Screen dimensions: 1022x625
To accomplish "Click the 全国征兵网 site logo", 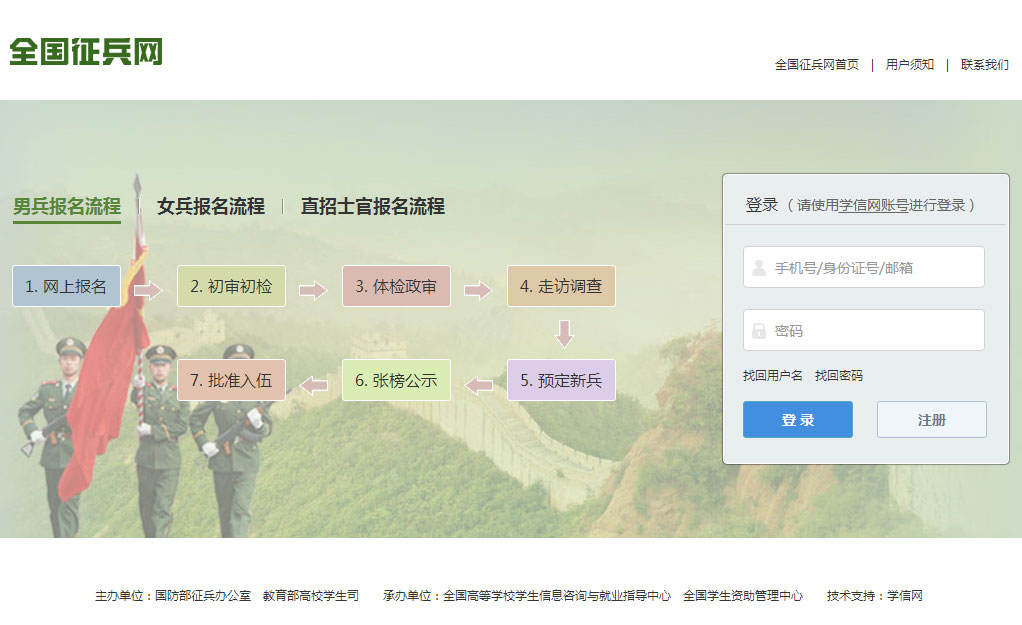I will pyautogui.click(x=88, y=53).
